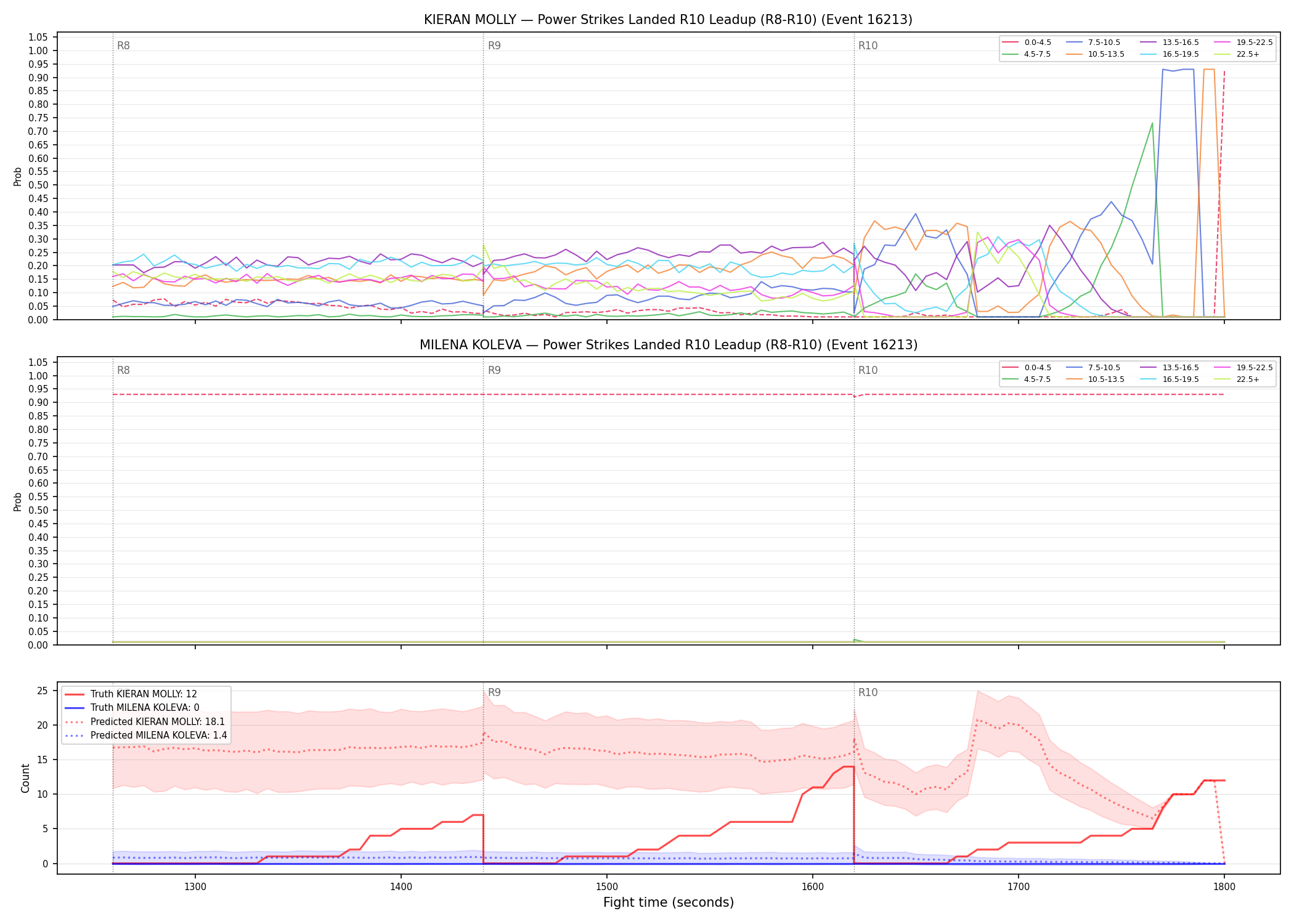Click the 'Fight time (seconds)' axis label
Image resolution: width=1294 pixels, height=924 pixels.
(669, 902)
